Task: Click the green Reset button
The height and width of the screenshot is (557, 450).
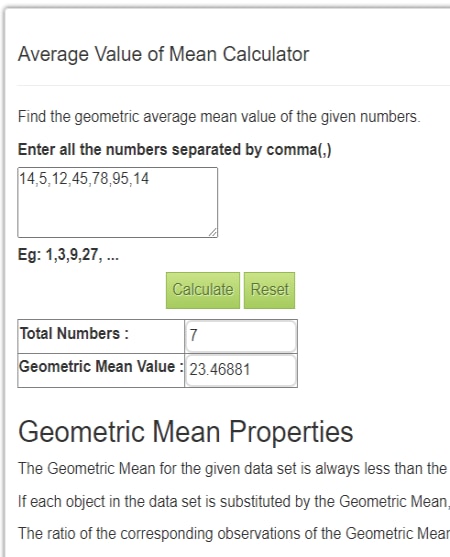Action: 270,290
